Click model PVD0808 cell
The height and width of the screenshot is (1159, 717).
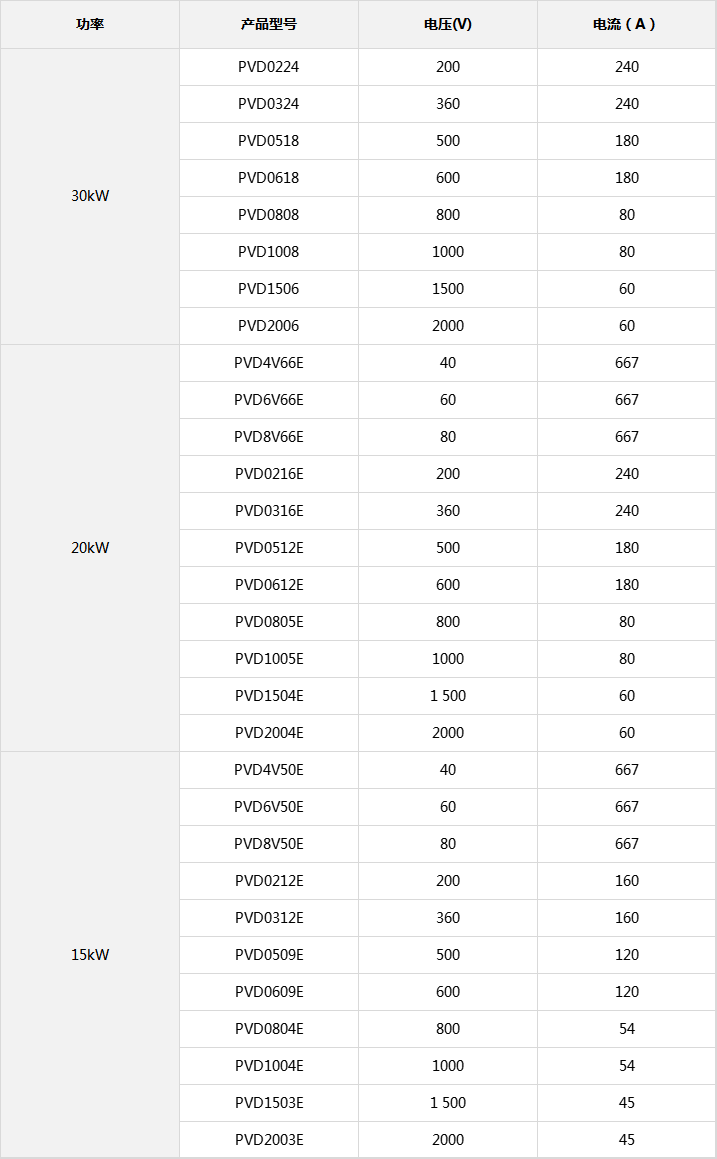tap(268, 215)
